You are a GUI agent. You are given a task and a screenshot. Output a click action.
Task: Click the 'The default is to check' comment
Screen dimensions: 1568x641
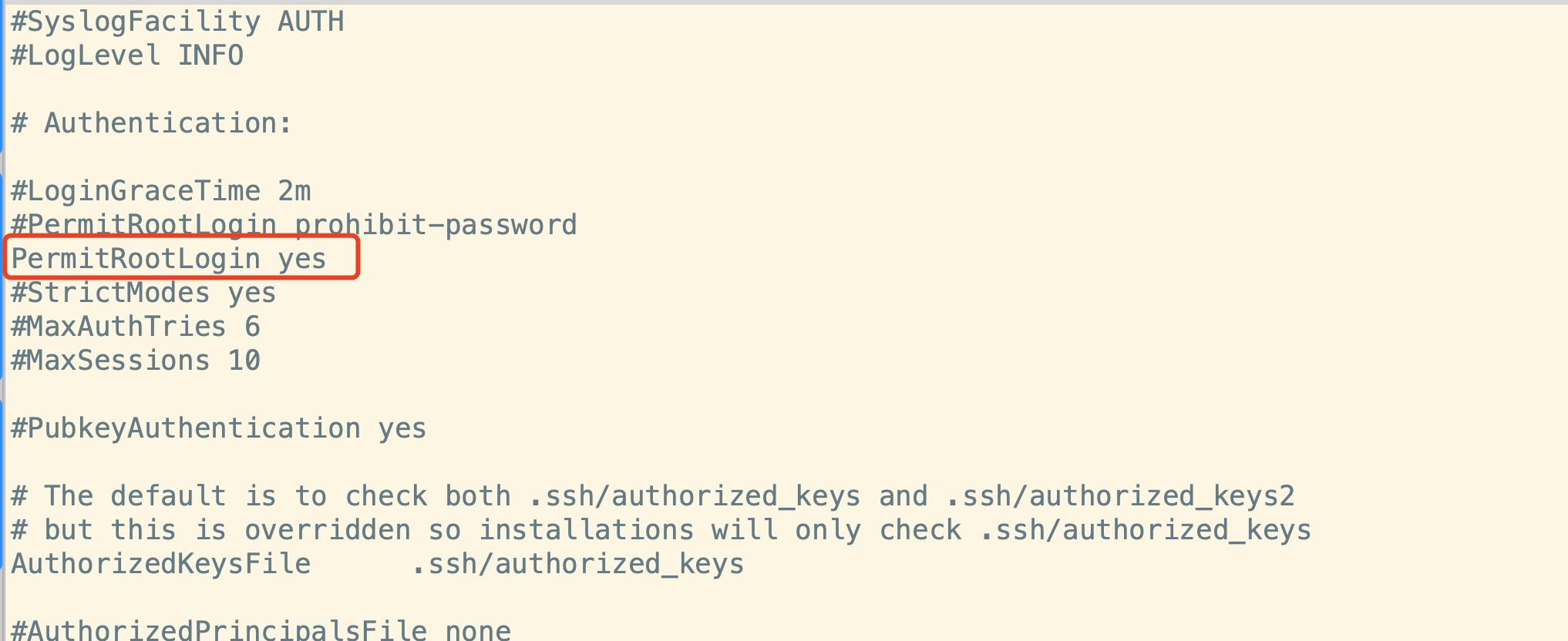tap(653, 496)
